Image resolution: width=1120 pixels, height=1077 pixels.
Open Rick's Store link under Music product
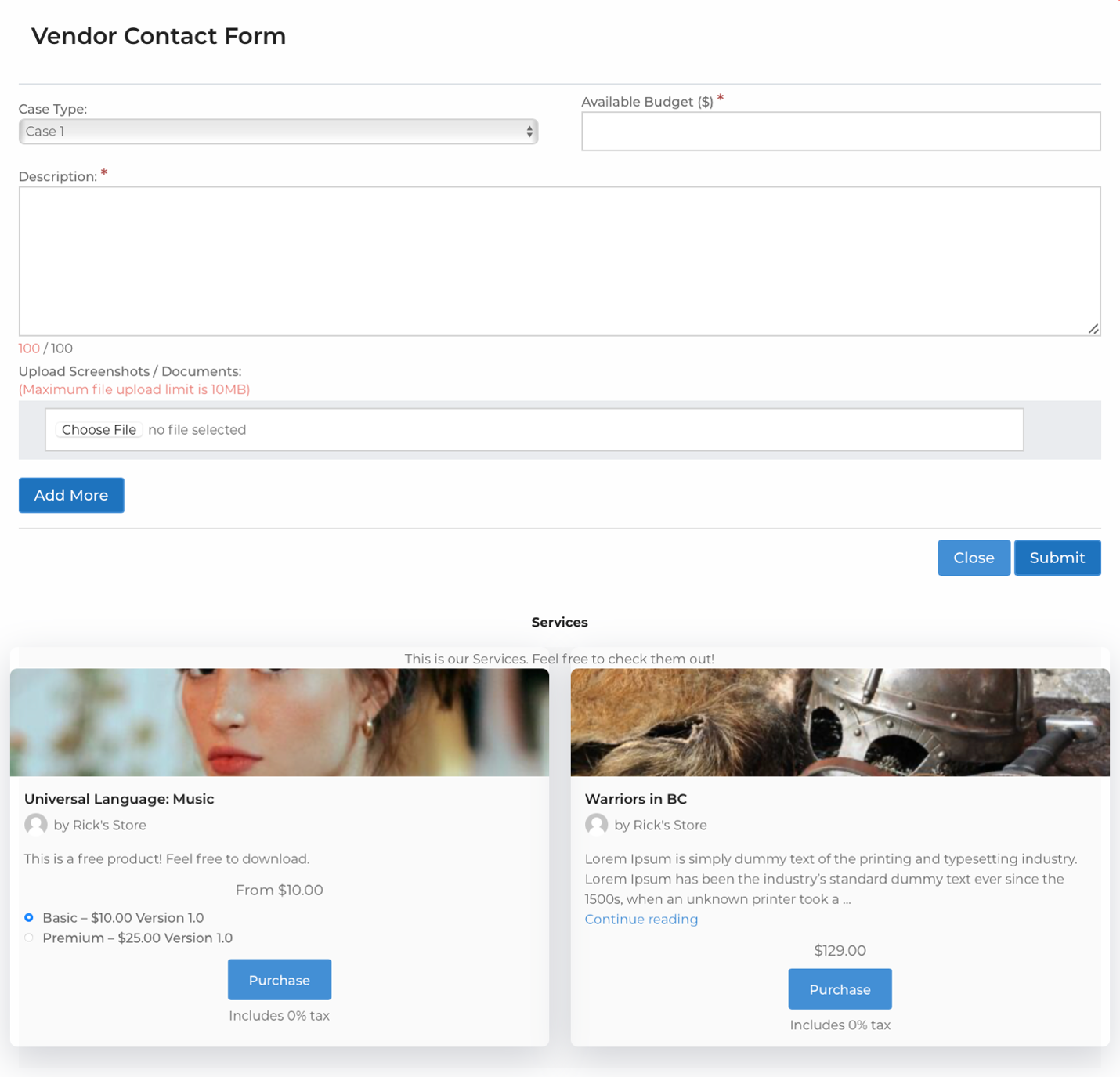click(x=110, y=825)
